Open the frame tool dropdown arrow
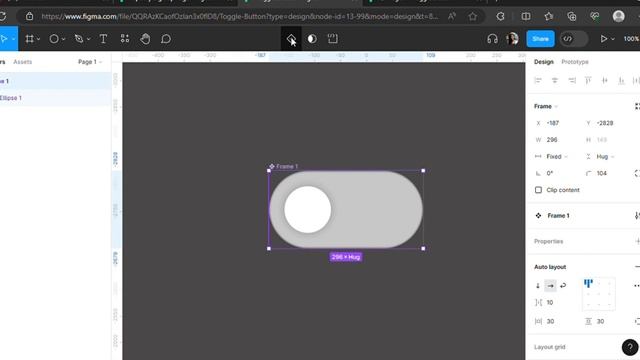The width and height of the screenshot is (640, 360). [38, 39]
